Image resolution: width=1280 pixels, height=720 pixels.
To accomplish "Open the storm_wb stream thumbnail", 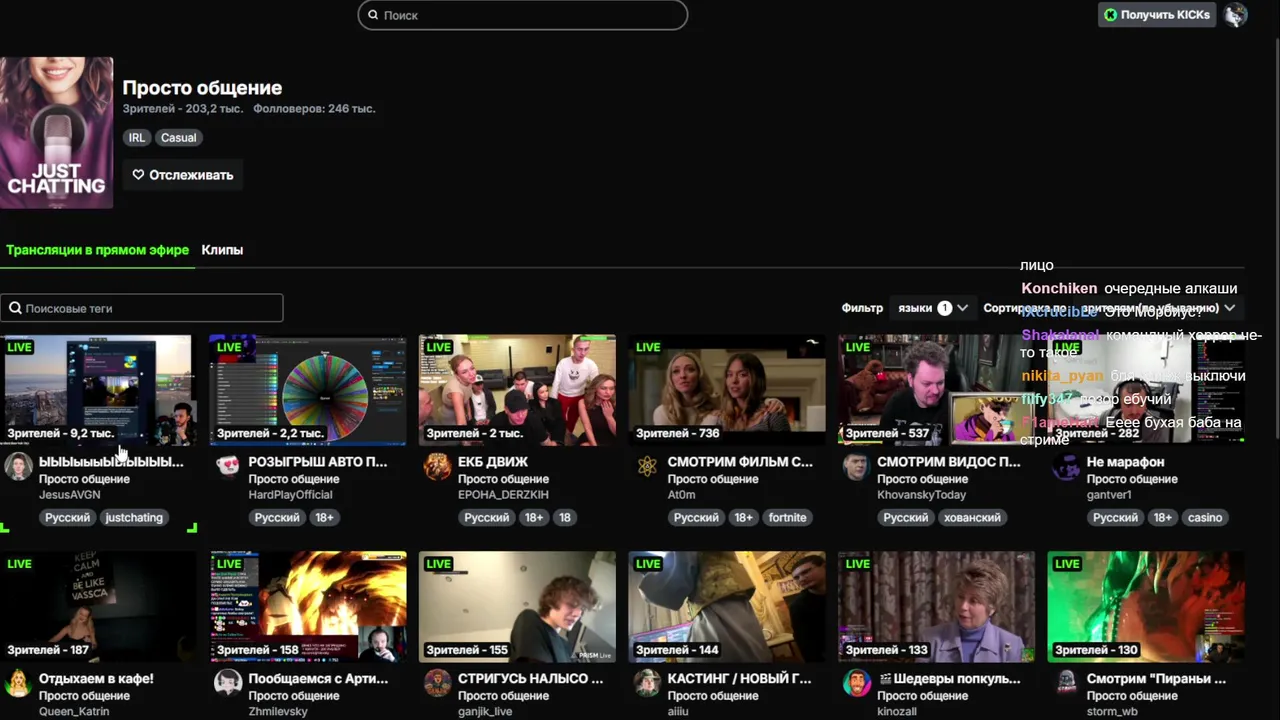I will tap(1146, 606).
